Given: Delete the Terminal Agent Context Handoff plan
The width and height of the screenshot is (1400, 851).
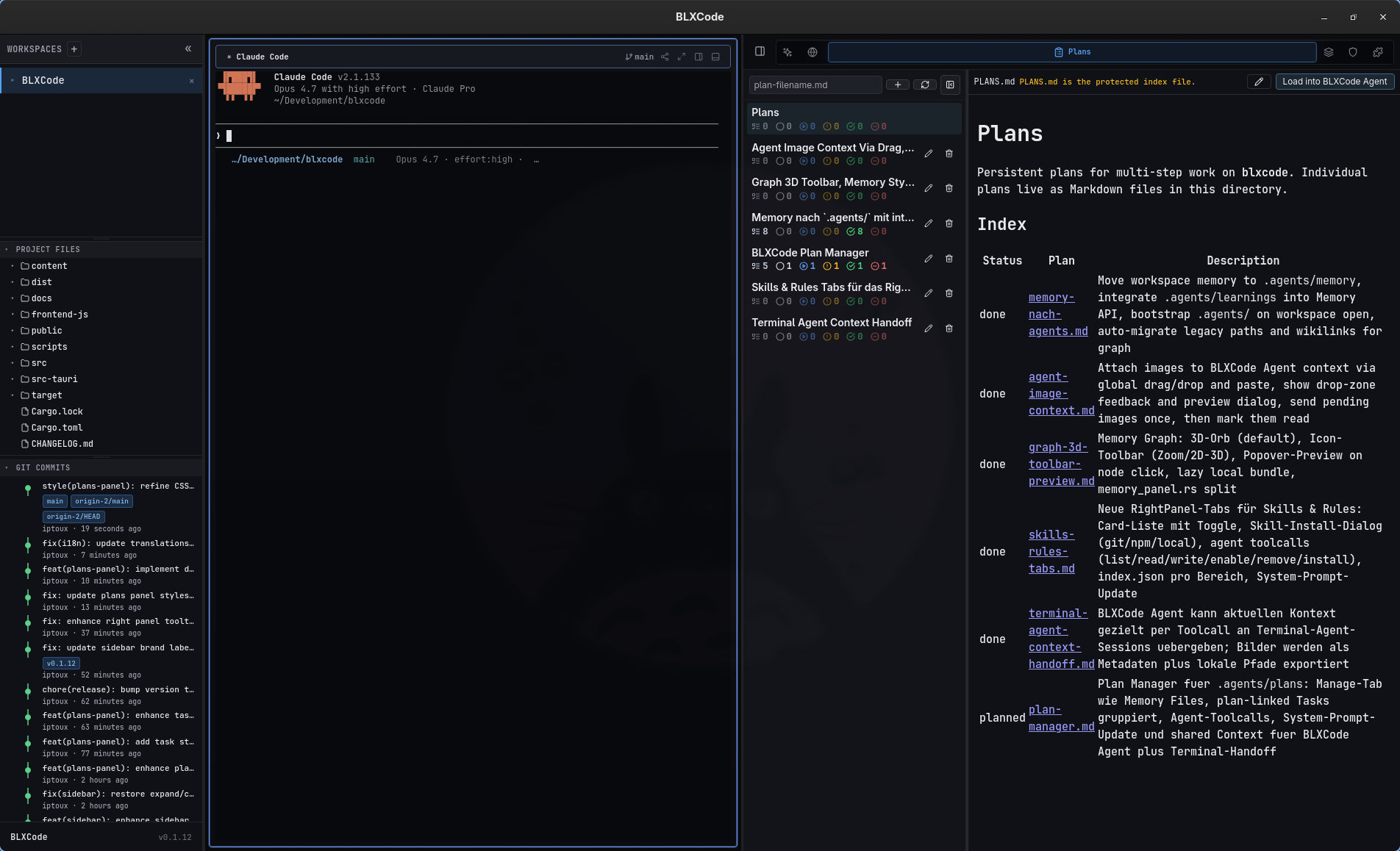Looking at the screenshot, I should [949, 328].
